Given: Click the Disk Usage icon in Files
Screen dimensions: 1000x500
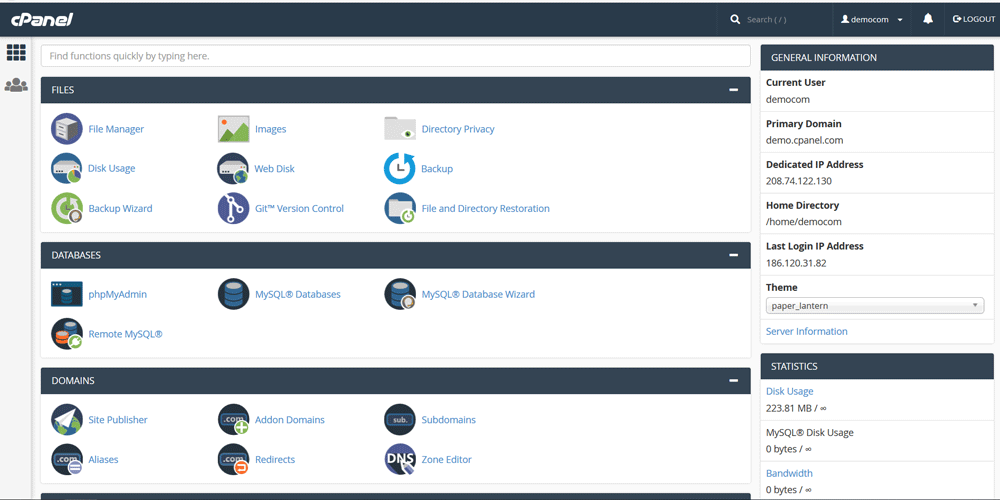Looking at the screenshot, I should pos(66,168).
